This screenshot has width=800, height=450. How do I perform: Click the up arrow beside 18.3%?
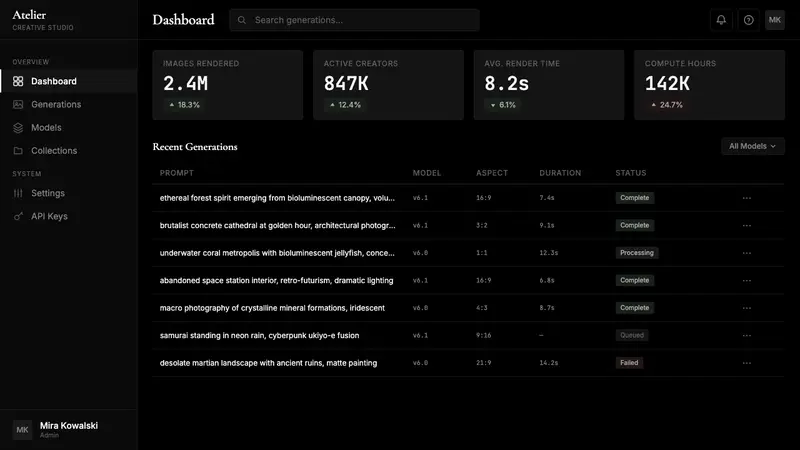coord(172,105)
